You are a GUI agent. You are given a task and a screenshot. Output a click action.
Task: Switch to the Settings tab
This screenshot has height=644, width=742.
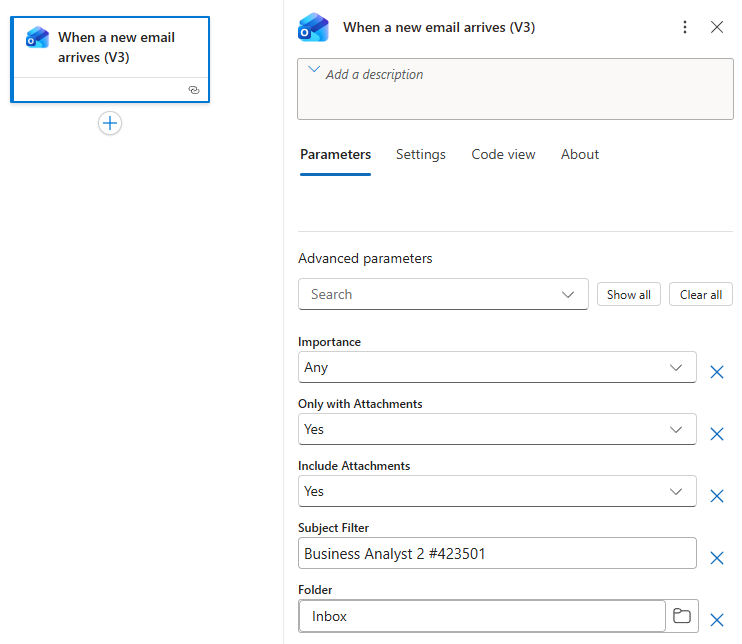click(x=421, y=155)
